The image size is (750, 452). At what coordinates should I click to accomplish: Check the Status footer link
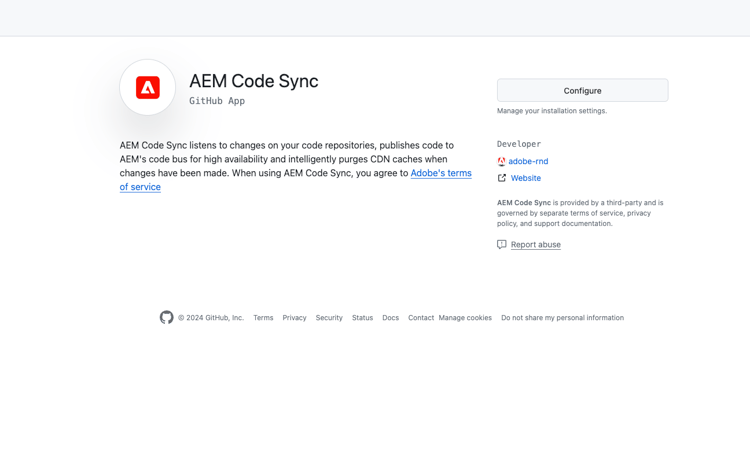click(x=362, y=318)
